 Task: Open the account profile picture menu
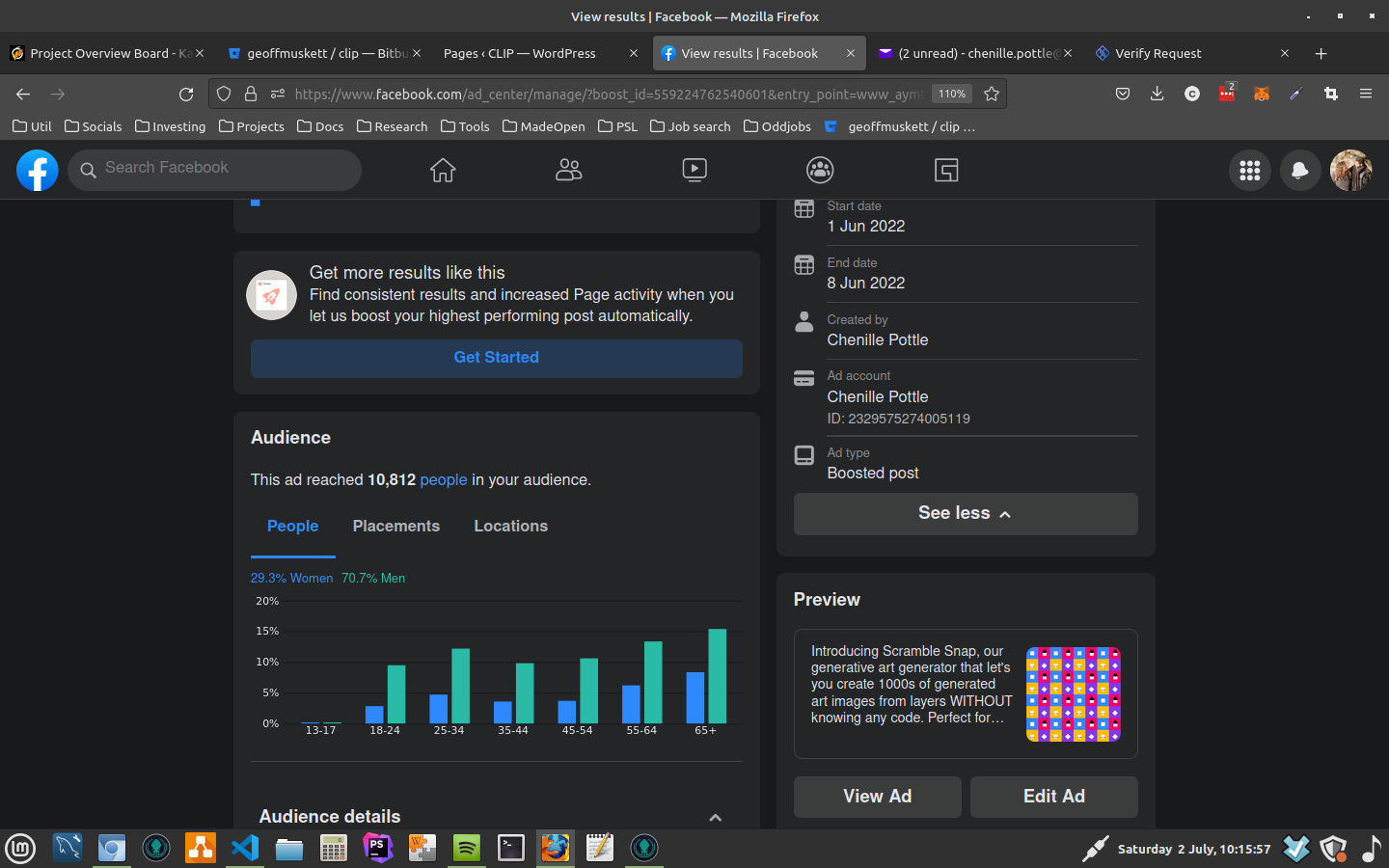[x=1350, y=170]
